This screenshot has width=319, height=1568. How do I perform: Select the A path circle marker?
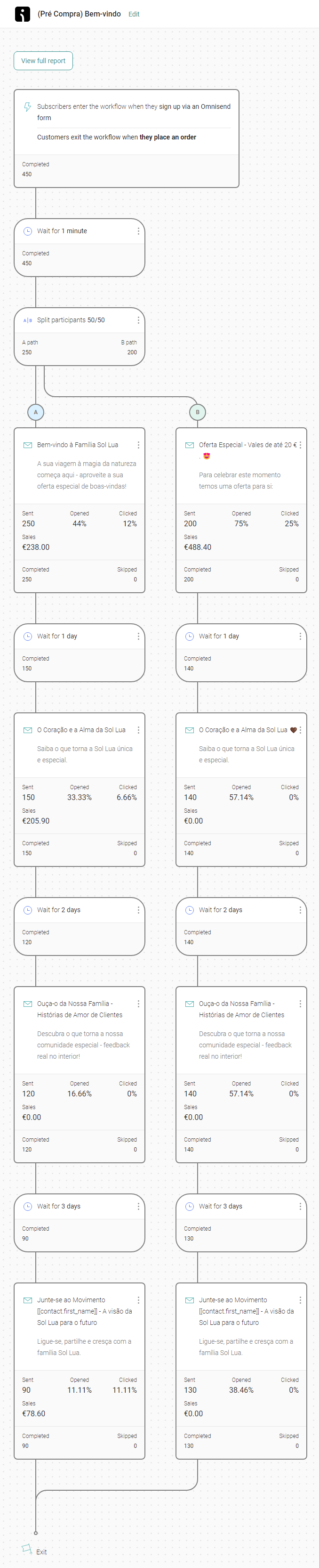(x=36, y=412)
